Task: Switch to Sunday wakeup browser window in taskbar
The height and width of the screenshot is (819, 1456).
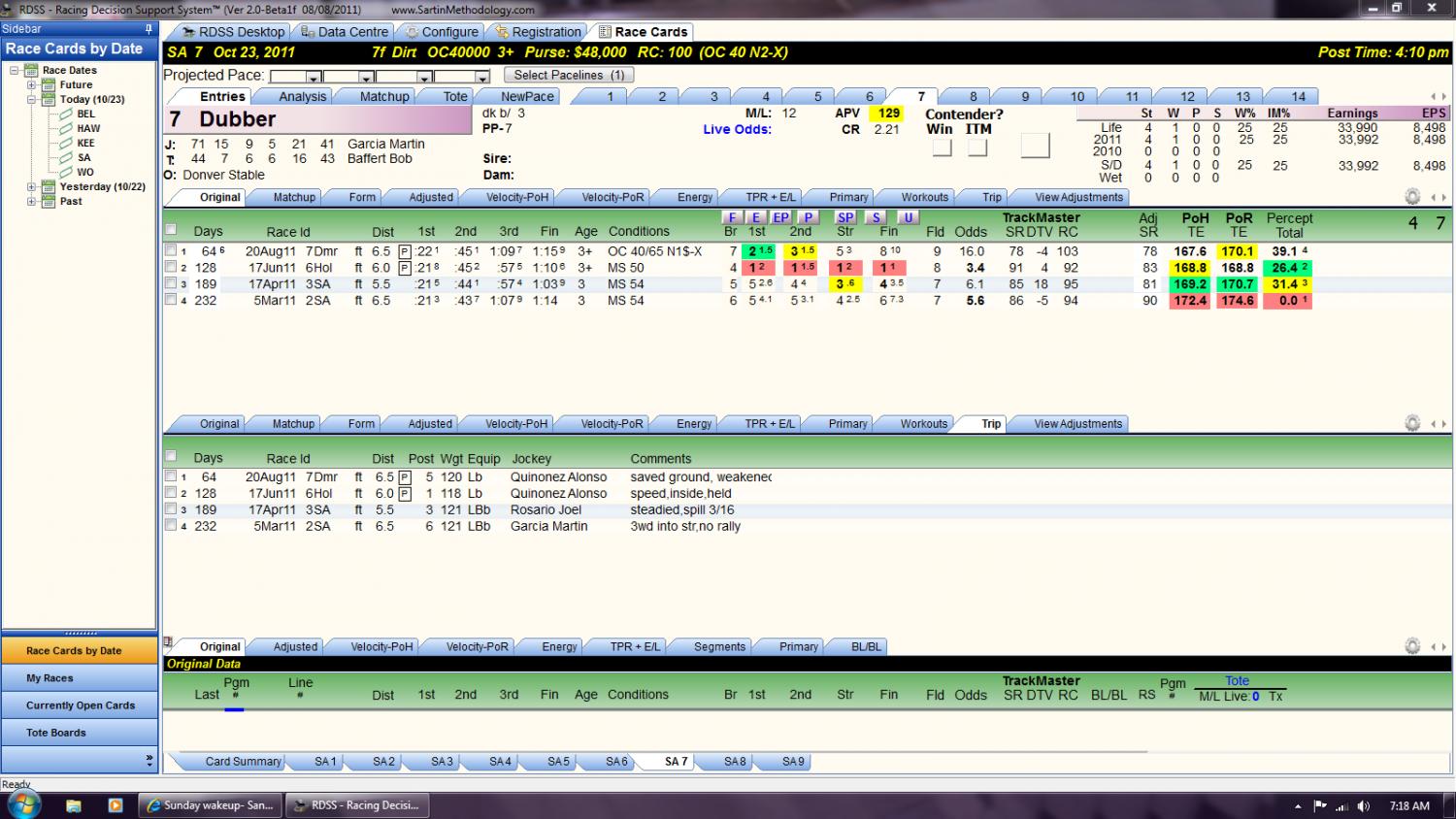Action: pos(211,805)
